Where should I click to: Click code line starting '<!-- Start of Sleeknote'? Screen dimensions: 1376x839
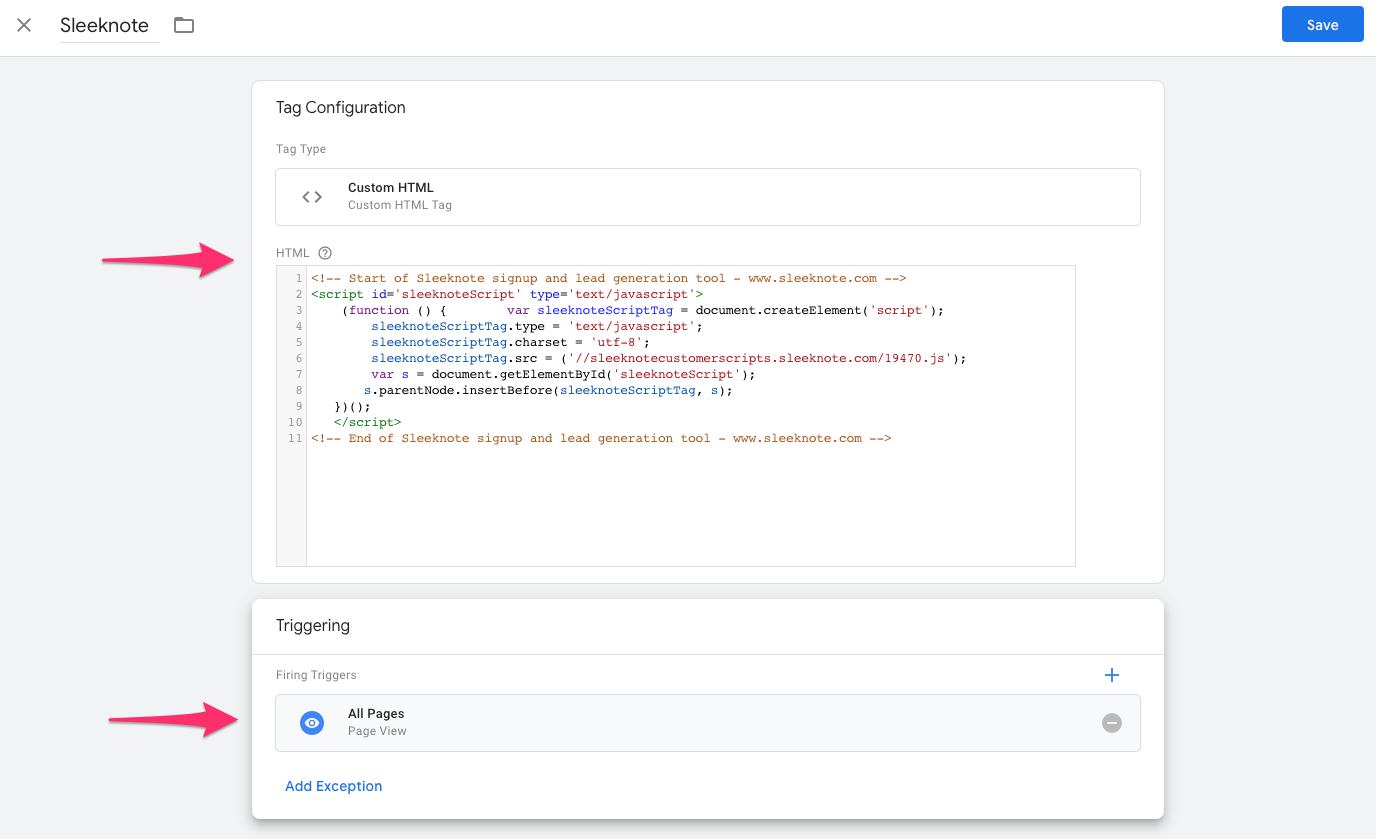pos(608,278)
